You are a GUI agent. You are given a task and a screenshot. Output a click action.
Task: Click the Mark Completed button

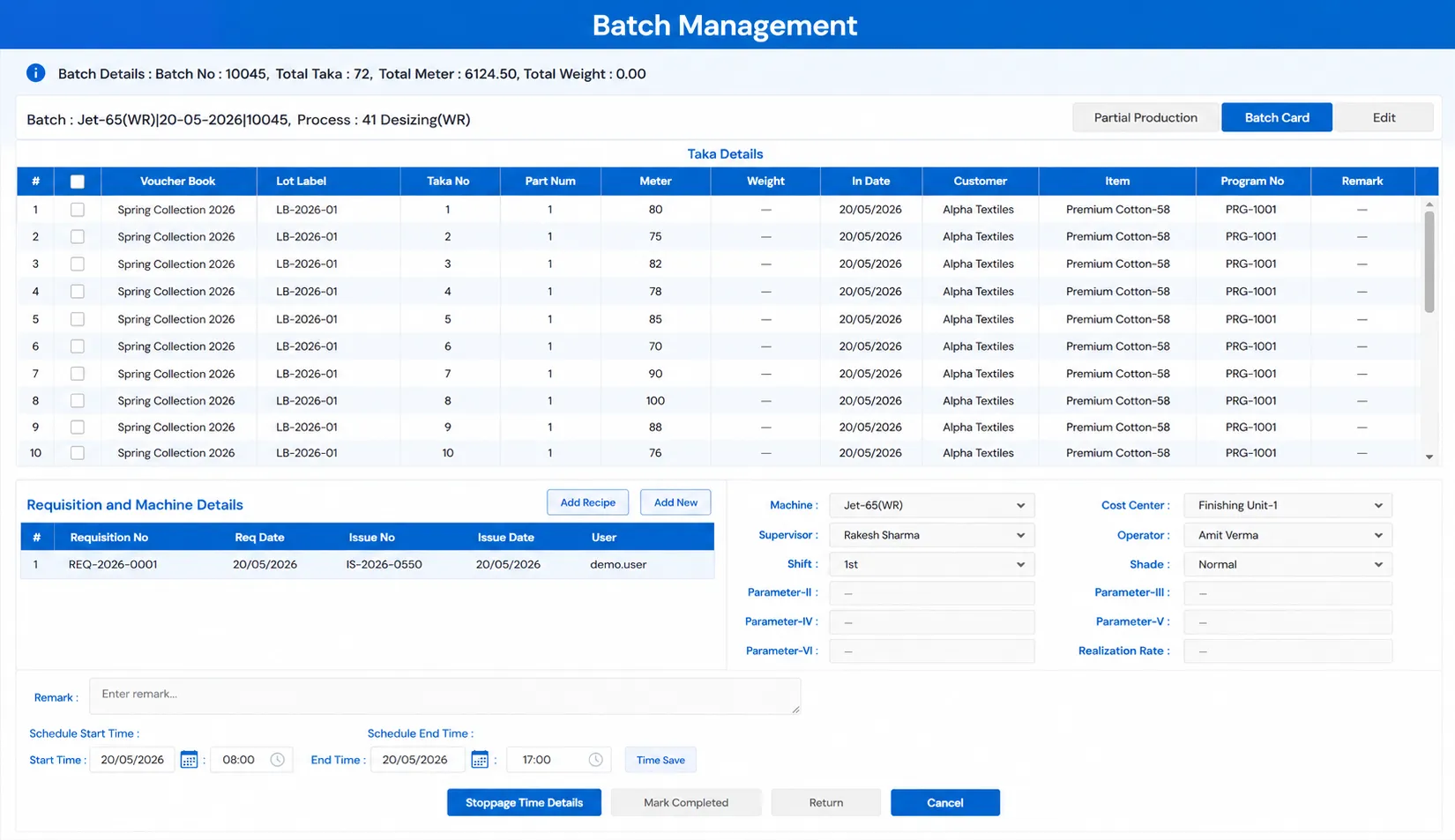(685, 802)
